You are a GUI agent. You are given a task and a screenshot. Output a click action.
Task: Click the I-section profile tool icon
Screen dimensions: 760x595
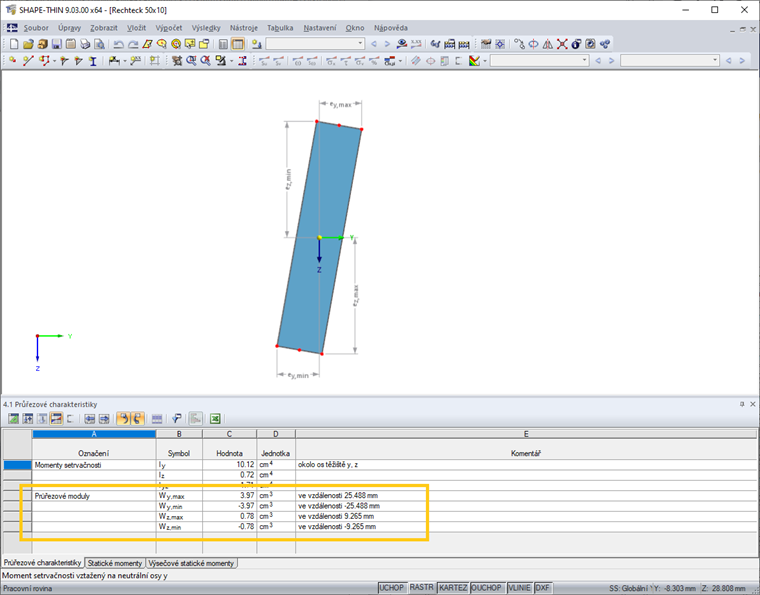pyautogui.click(x=93, y=61)
